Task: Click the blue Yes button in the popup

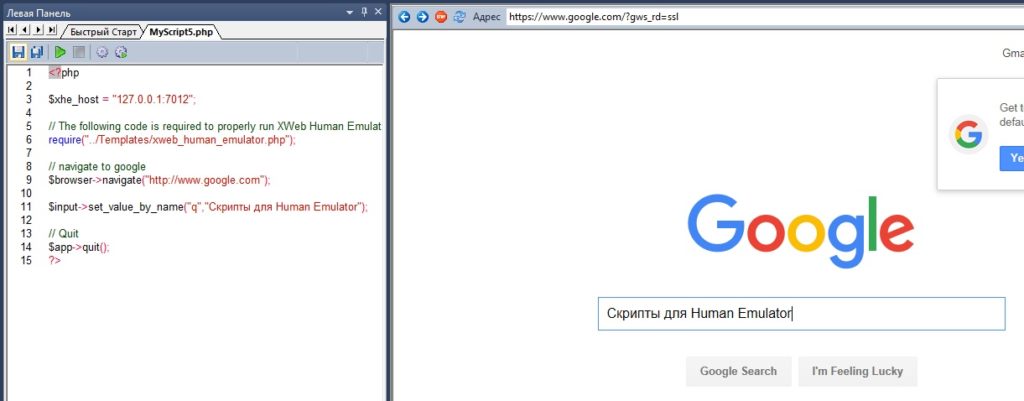Action: click(1012, 158)
